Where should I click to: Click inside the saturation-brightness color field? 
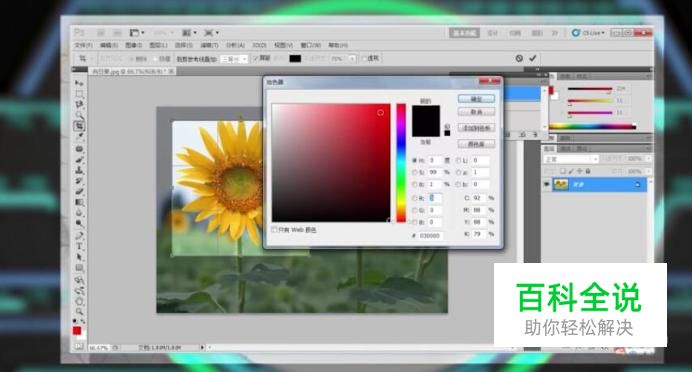(x=331, y=163)
